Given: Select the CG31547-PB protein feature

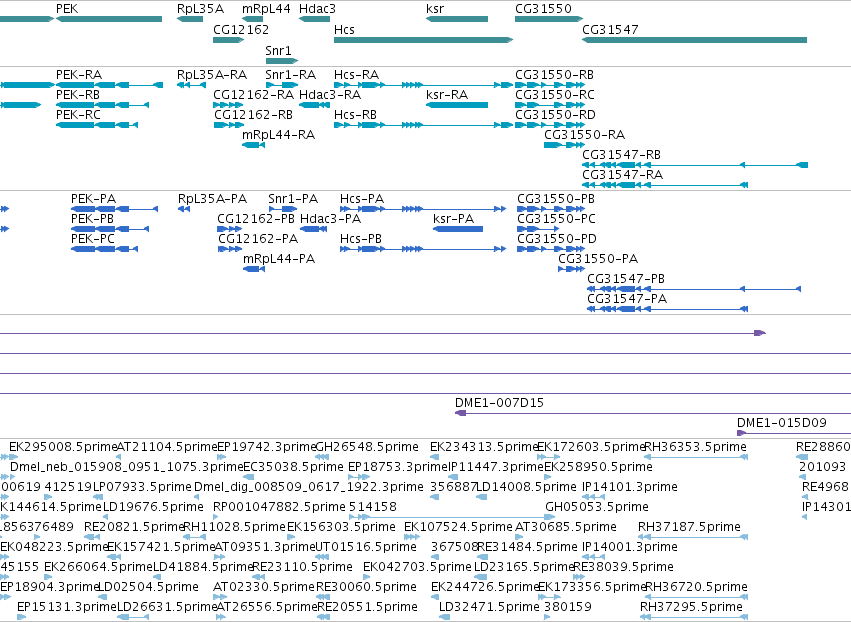Looking at the screenshot, I should click(694, 289).
